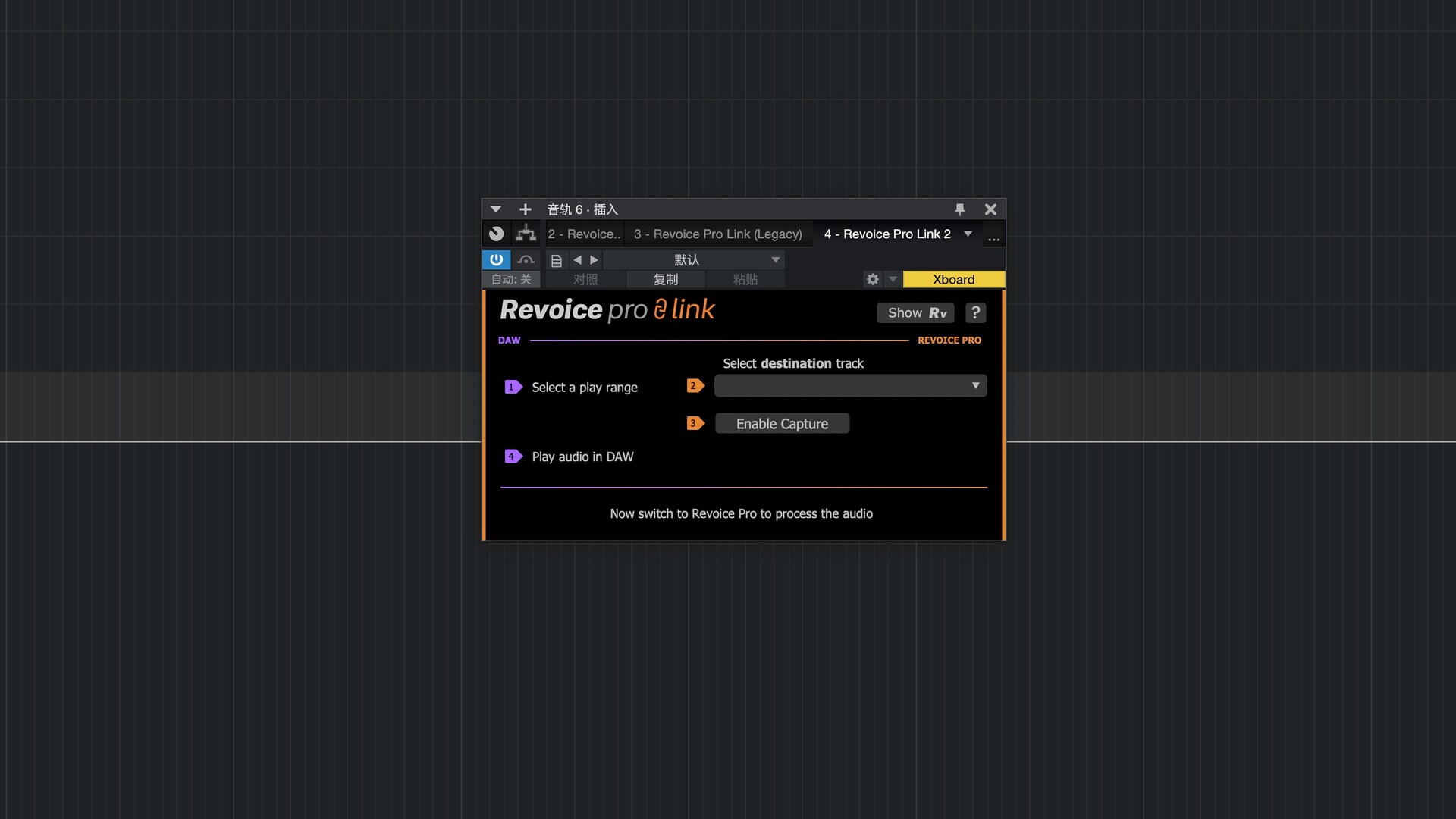The image size is (1456, 819).
Task: Click the Show Rv button
Action: [916, 313]
